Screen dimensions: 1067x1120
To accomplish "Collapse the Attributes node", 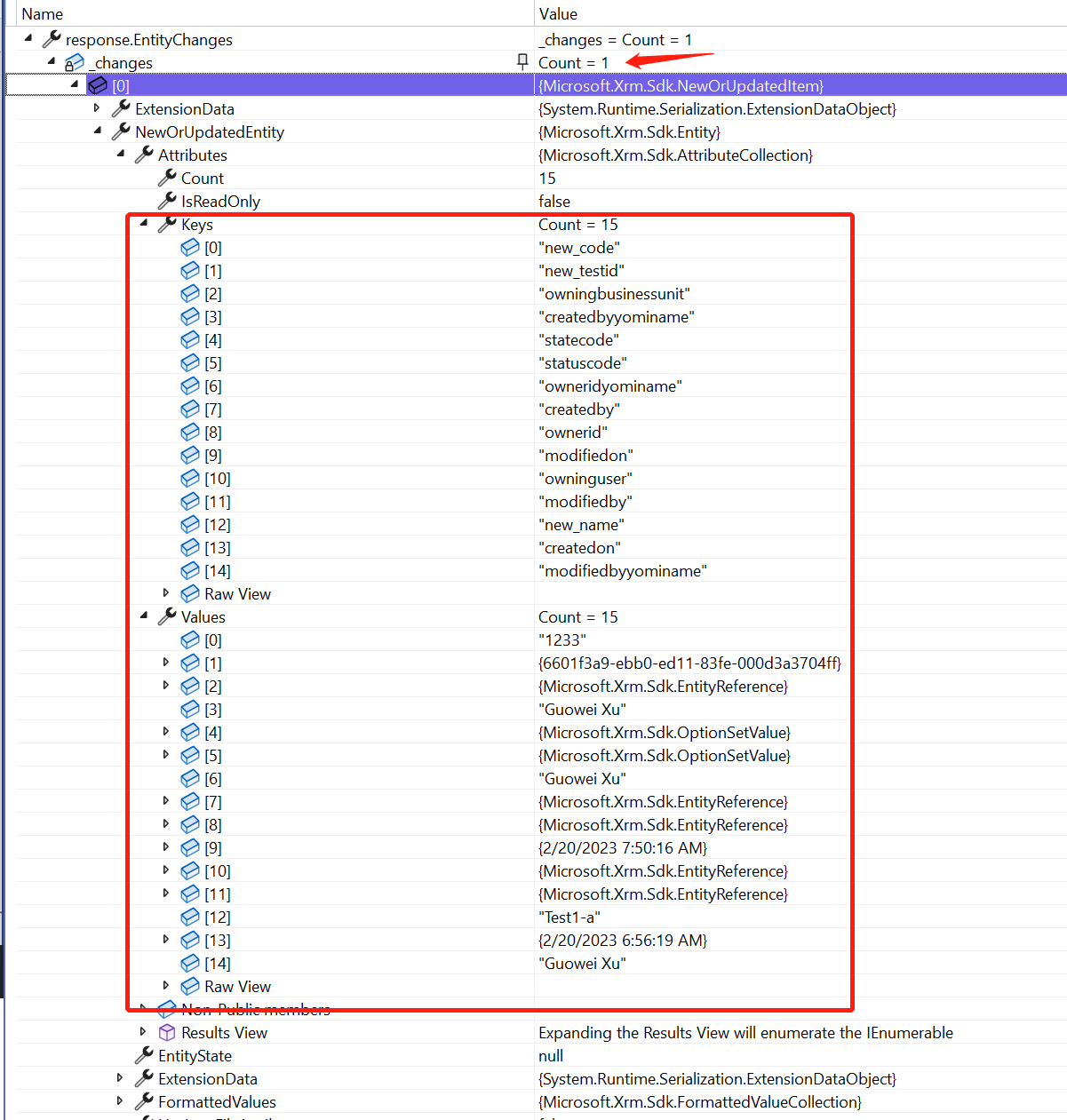I will pyautogui.click(x=121, y=155).
